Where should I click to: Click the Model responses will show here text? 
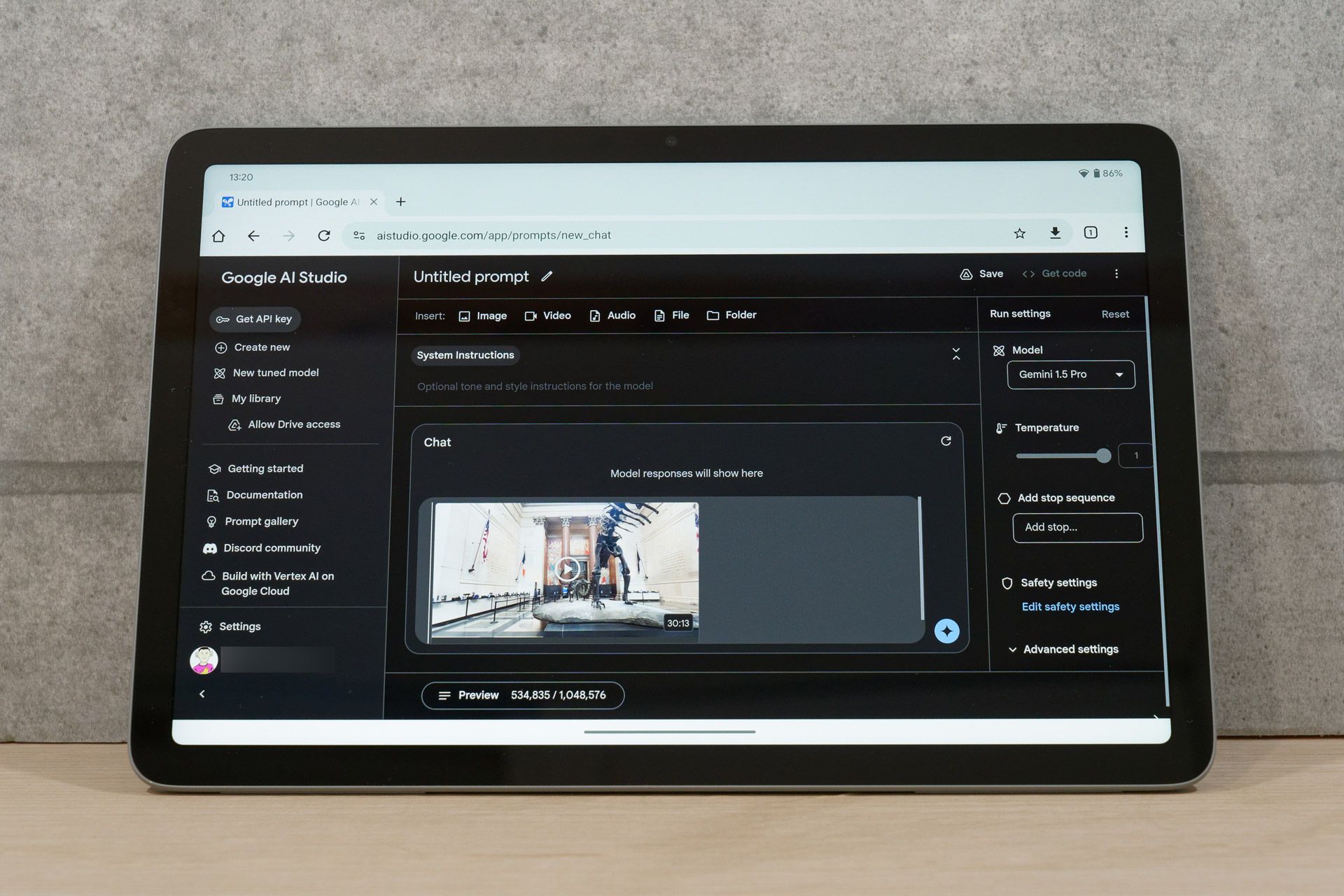(687, 474)
